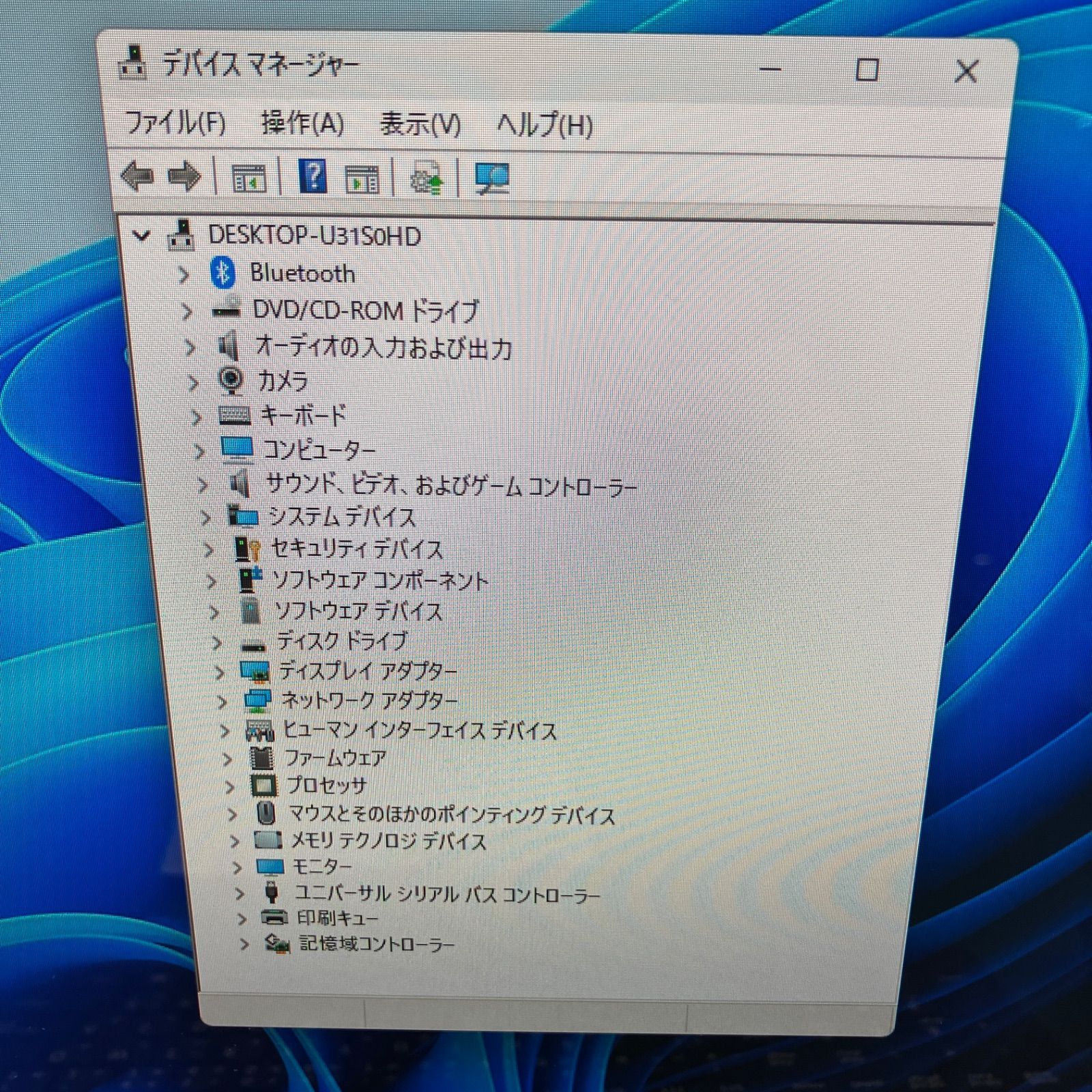Click the カメラ webcam icon
Screen dimensions: 1092x1092
tap(231, 380)
